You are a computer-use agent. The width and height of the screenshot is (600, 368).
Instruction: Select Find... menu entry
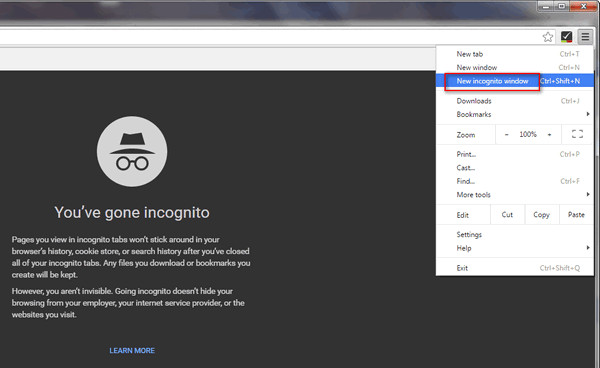coord(515,181)
